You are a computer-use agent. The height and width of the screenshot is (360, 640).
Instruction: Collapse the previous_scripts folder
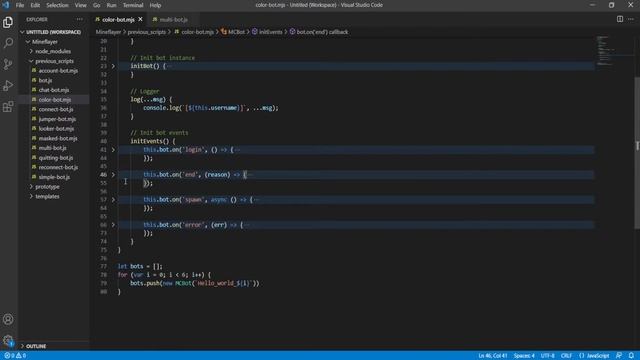[54, 61]
